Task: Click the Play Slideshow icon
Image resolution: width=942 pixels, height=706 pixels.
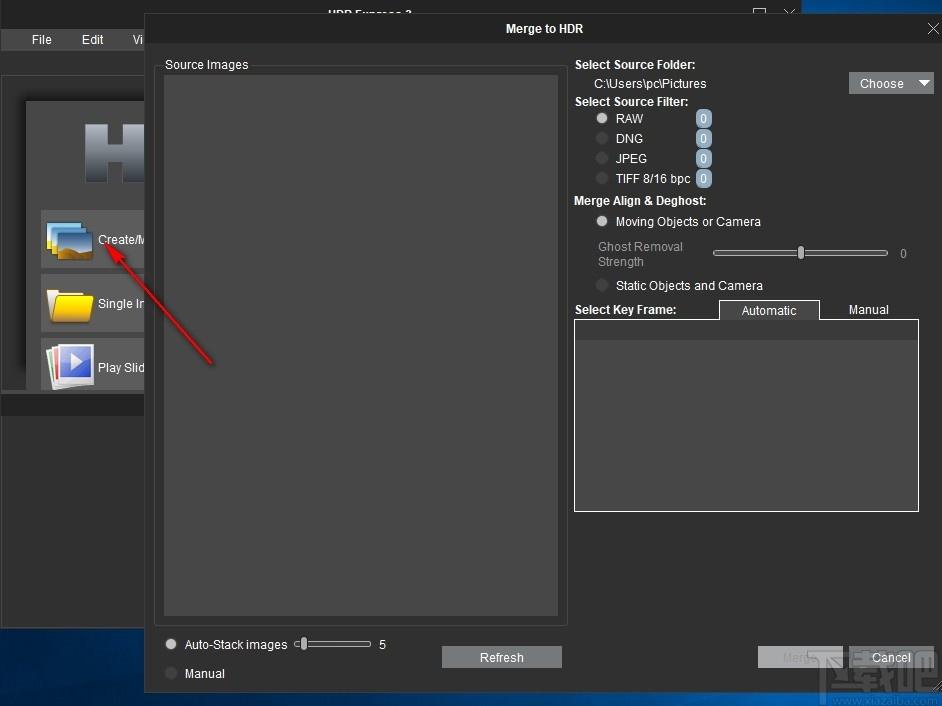Action: (x=70, y=365)
